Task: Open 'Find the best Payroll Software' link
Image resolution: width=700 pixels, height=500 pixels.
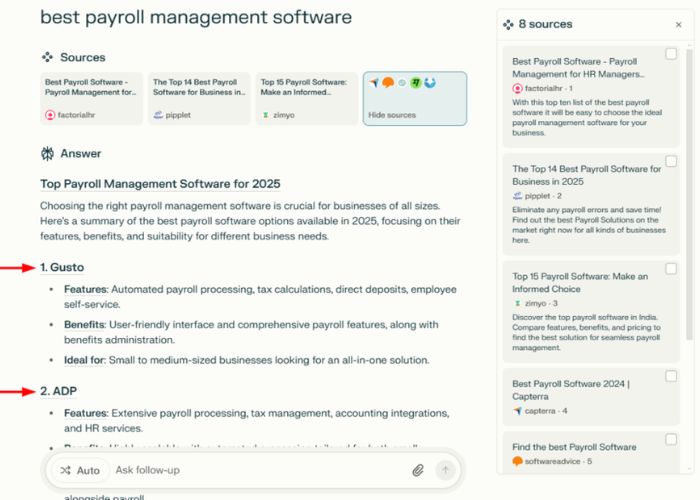Action: (x=574, y=447)
